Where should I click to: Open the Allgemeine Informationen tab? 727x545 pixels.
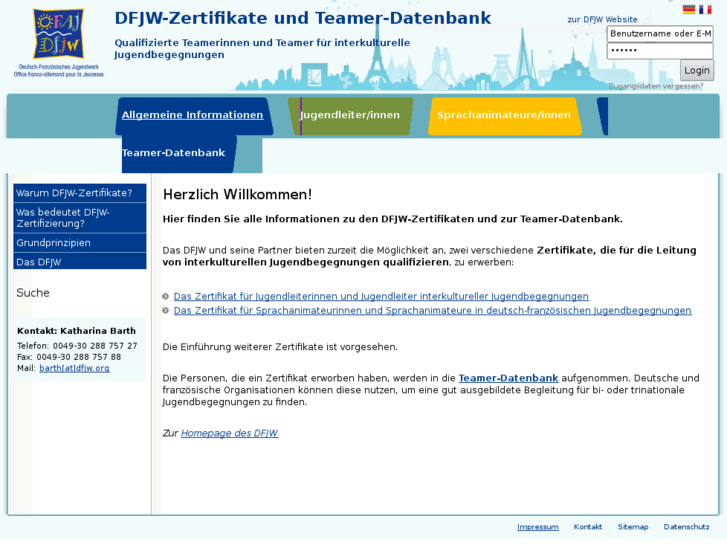(x=192, y=115)
